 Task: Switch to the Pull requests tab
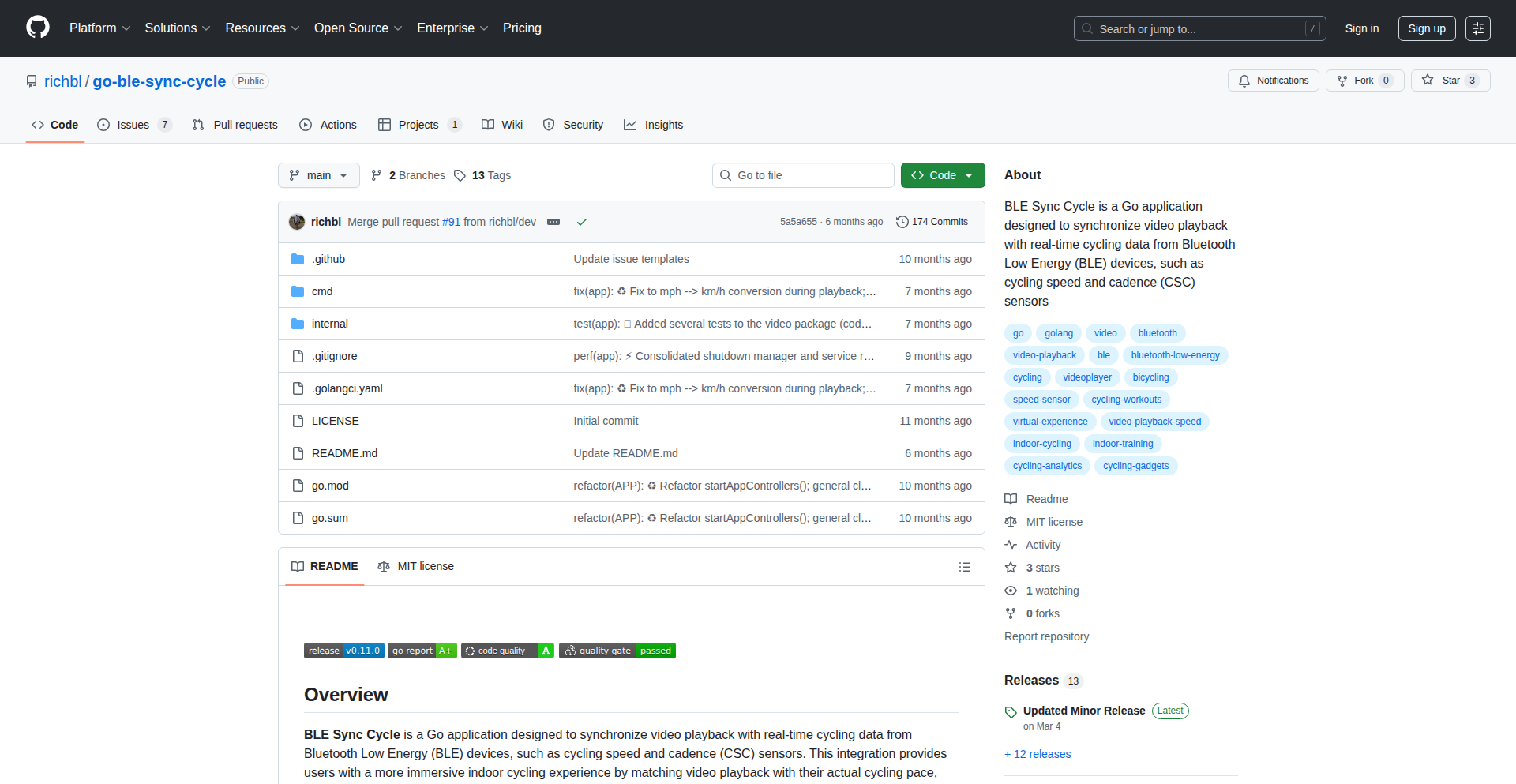(235, 125)
